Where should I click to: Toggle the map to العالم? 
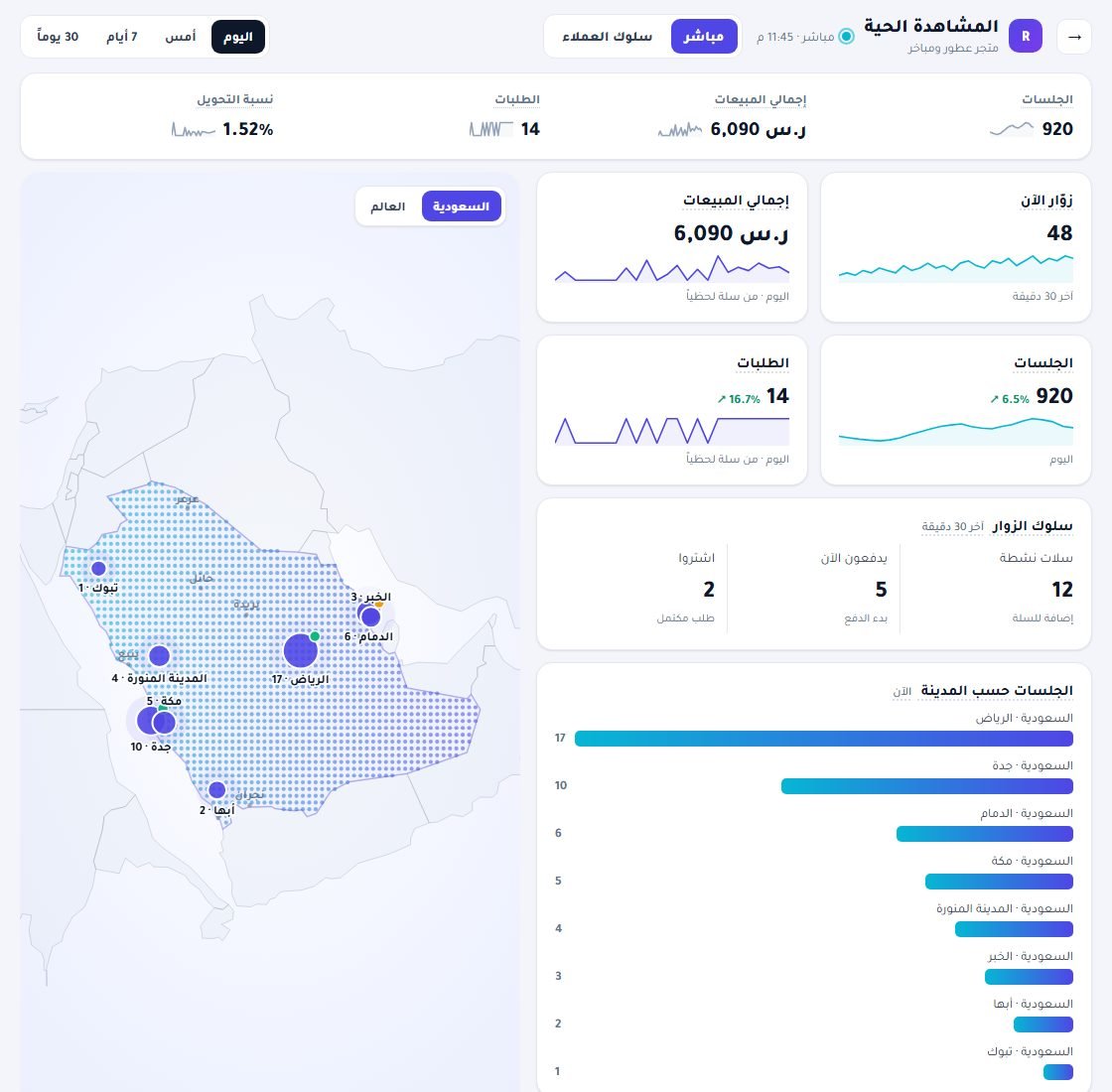coord(388,206)
